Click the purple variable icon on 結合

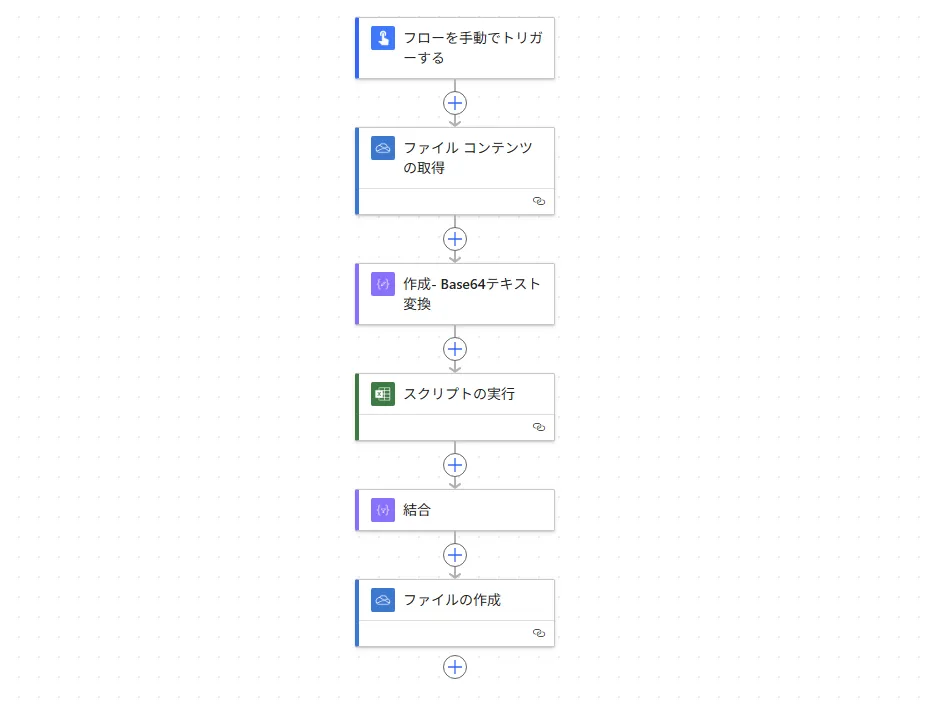[383, 510]
